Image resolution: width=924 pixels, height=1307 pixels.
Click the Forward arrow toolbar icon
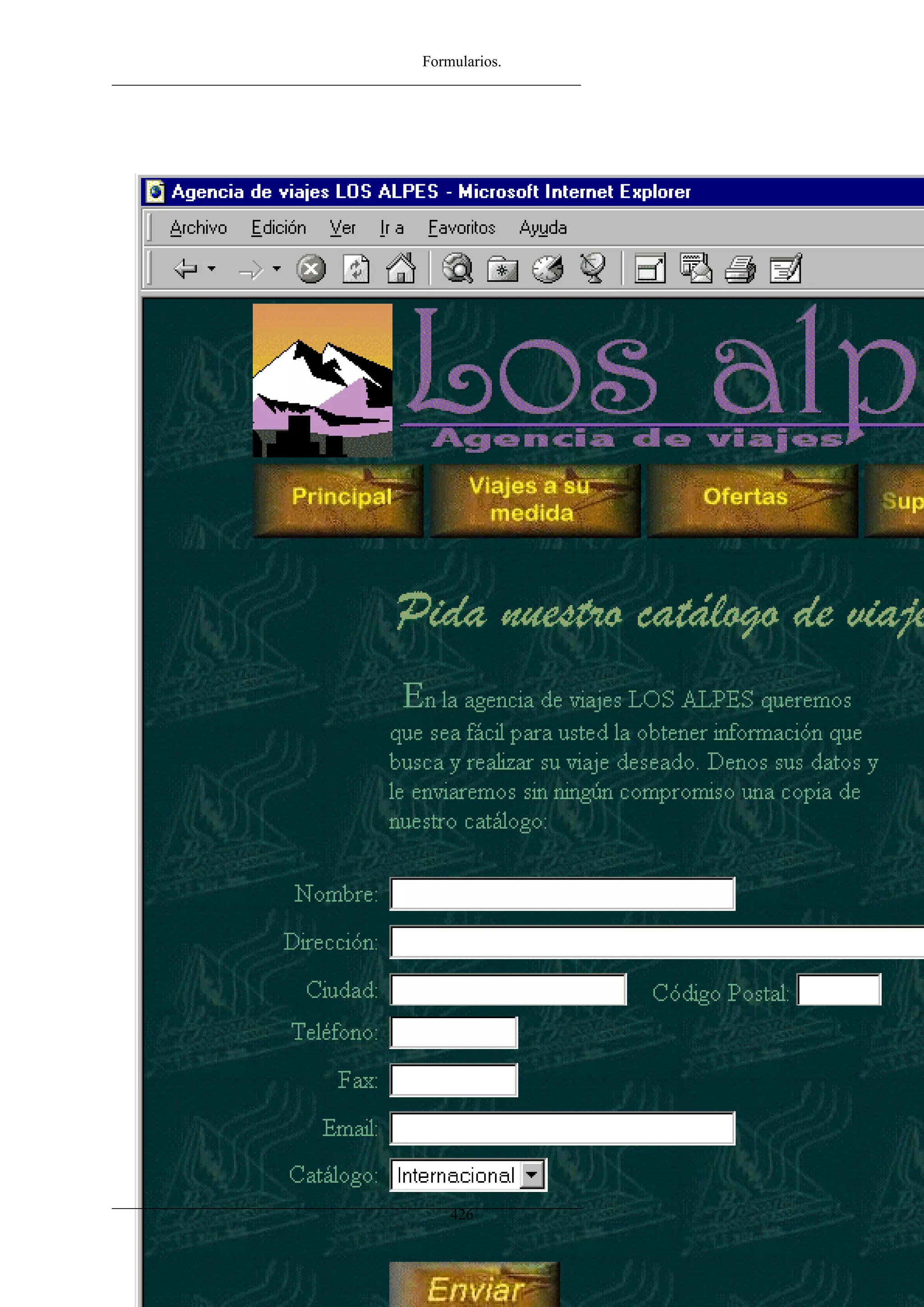pos(251,269)
